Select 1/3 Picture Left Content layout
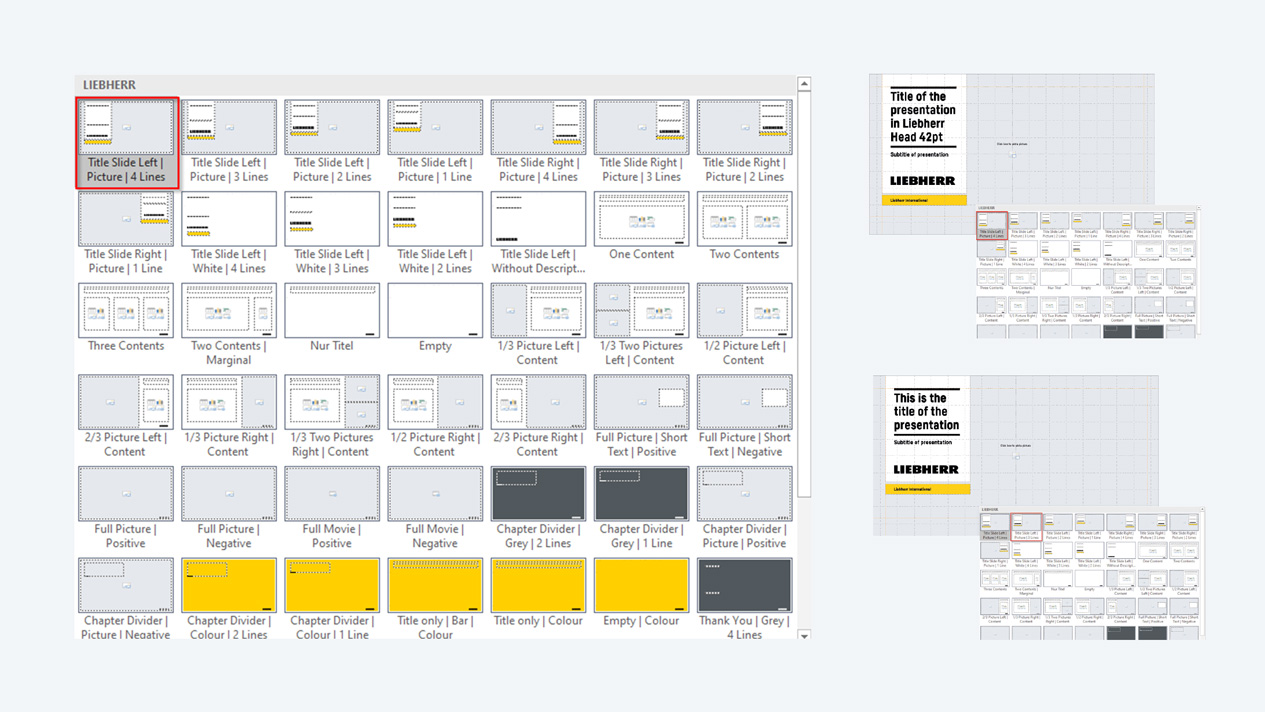The width and height of the screenshot is (1265, 712). click(x=538, y=311)
